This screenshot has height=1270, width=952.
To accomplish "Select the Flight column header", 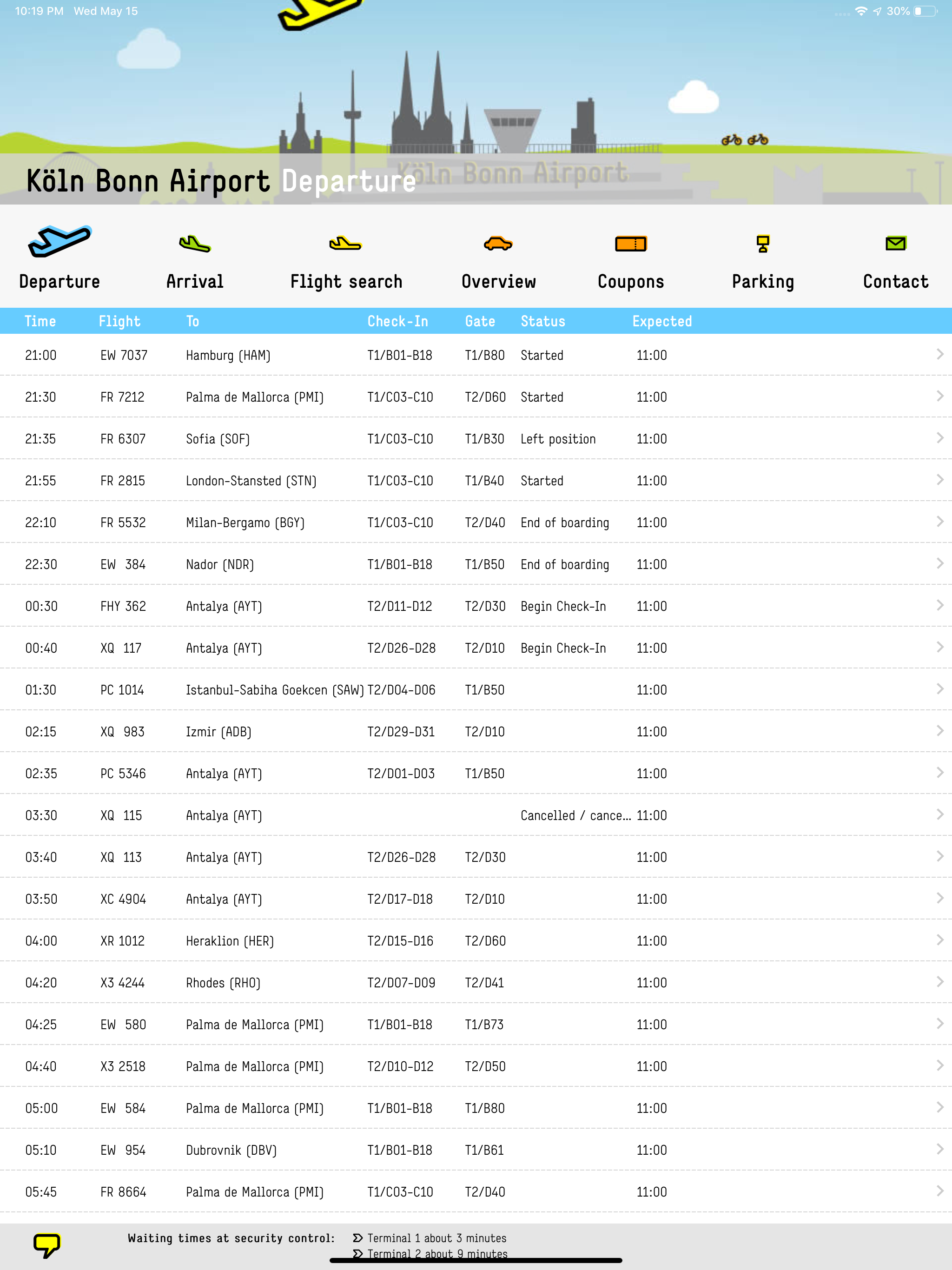I will click(x=119, y=321).
